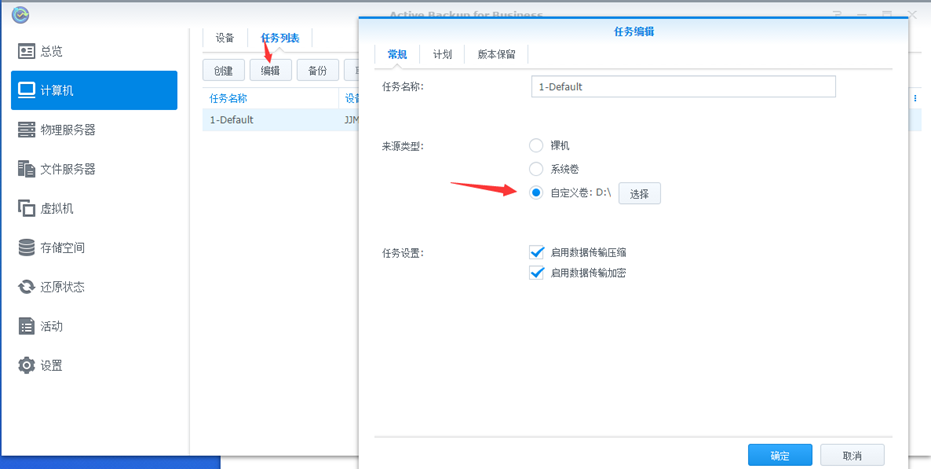This screenshot has width=931, height=469.
Task: Disable the 启用数据传输压缩 checkbox
Action: [x=537, y=253]
